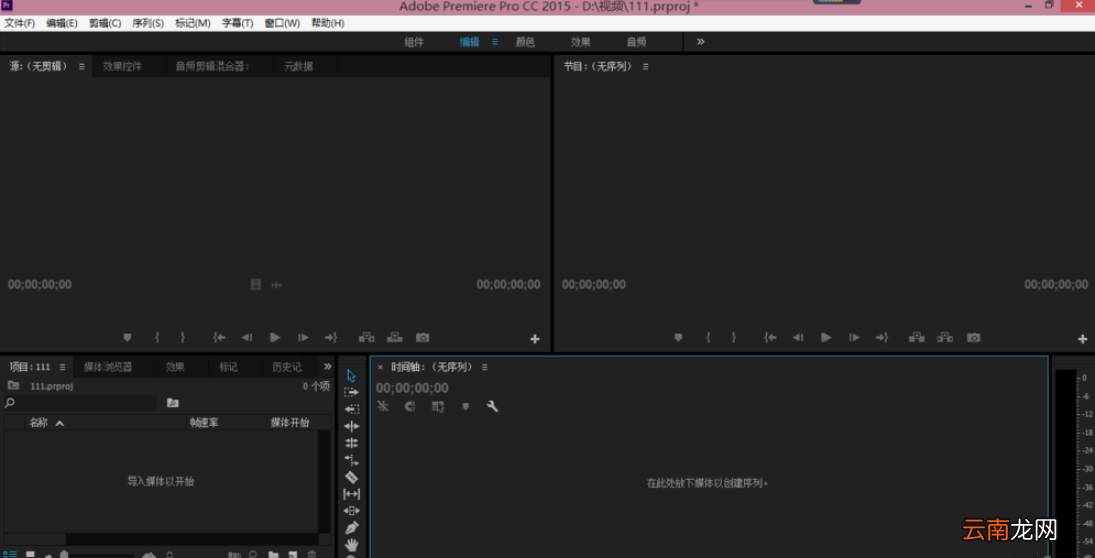Select the Track Select Forward tool

351,392
